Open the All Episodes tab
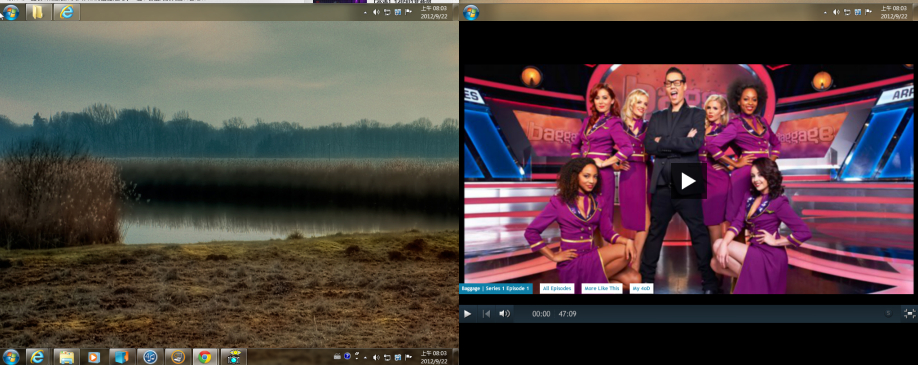Screen dimensions: 918x365 [x=557, y=288]
